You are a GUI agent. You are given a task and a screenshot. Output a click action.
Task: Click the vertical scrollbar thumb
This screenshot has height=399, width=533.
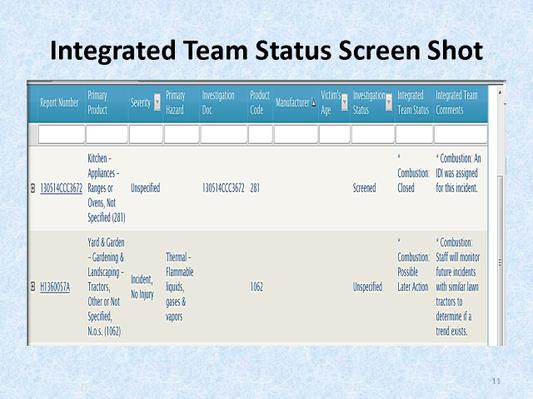[500, 261]
